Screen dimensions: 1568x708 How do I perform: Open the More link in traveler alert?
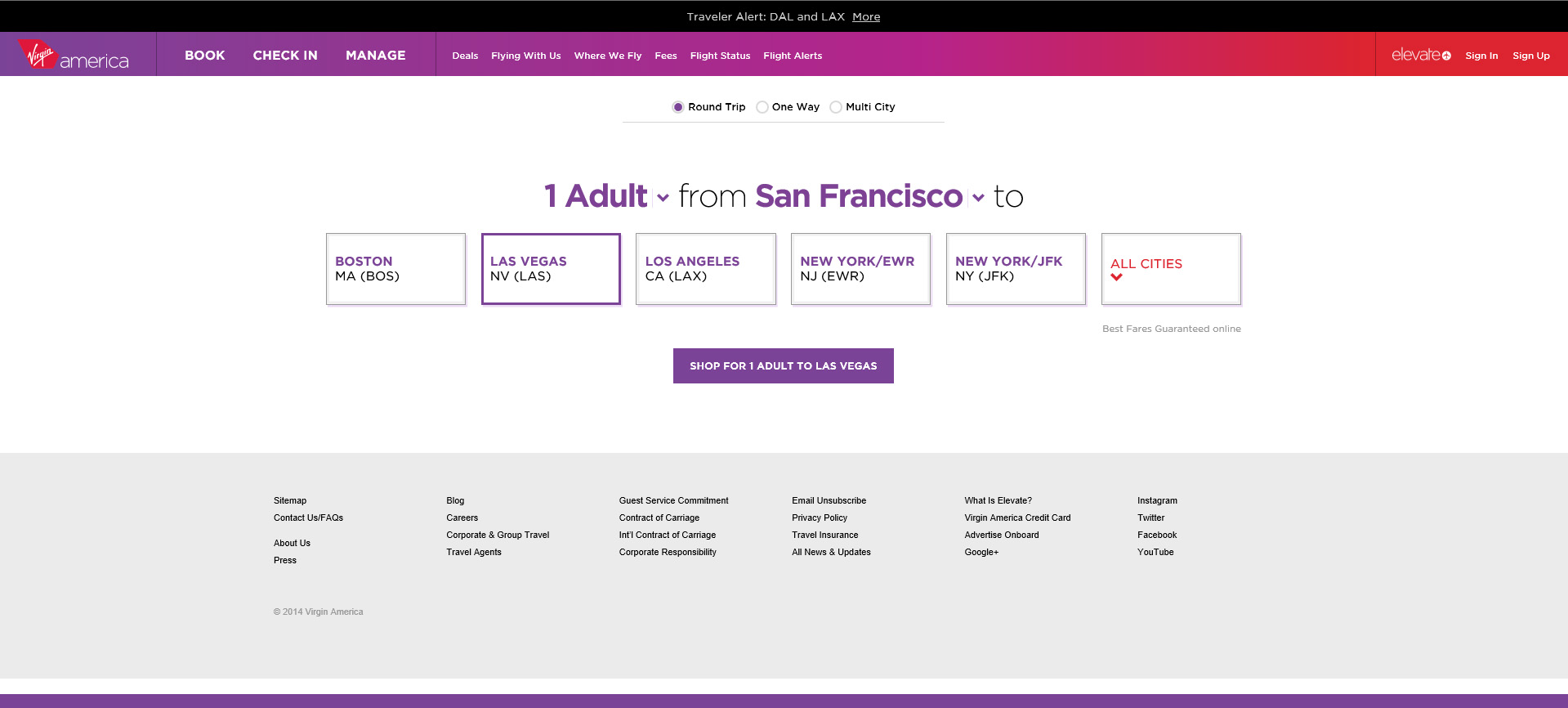pyautogui.click(x=866, y=16)
